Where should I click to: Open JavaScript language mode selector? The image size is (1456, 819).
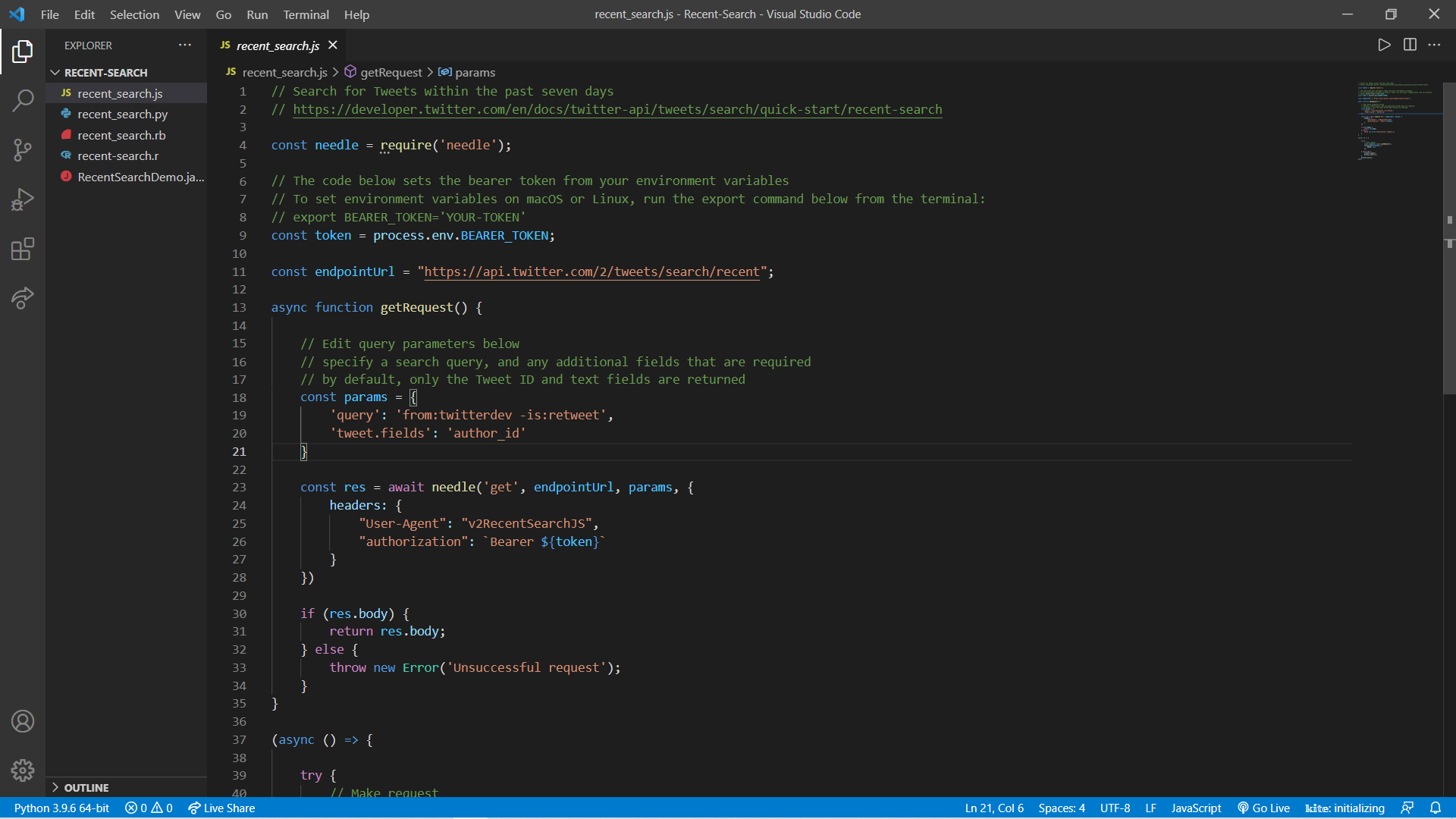tap(1196, 808)
